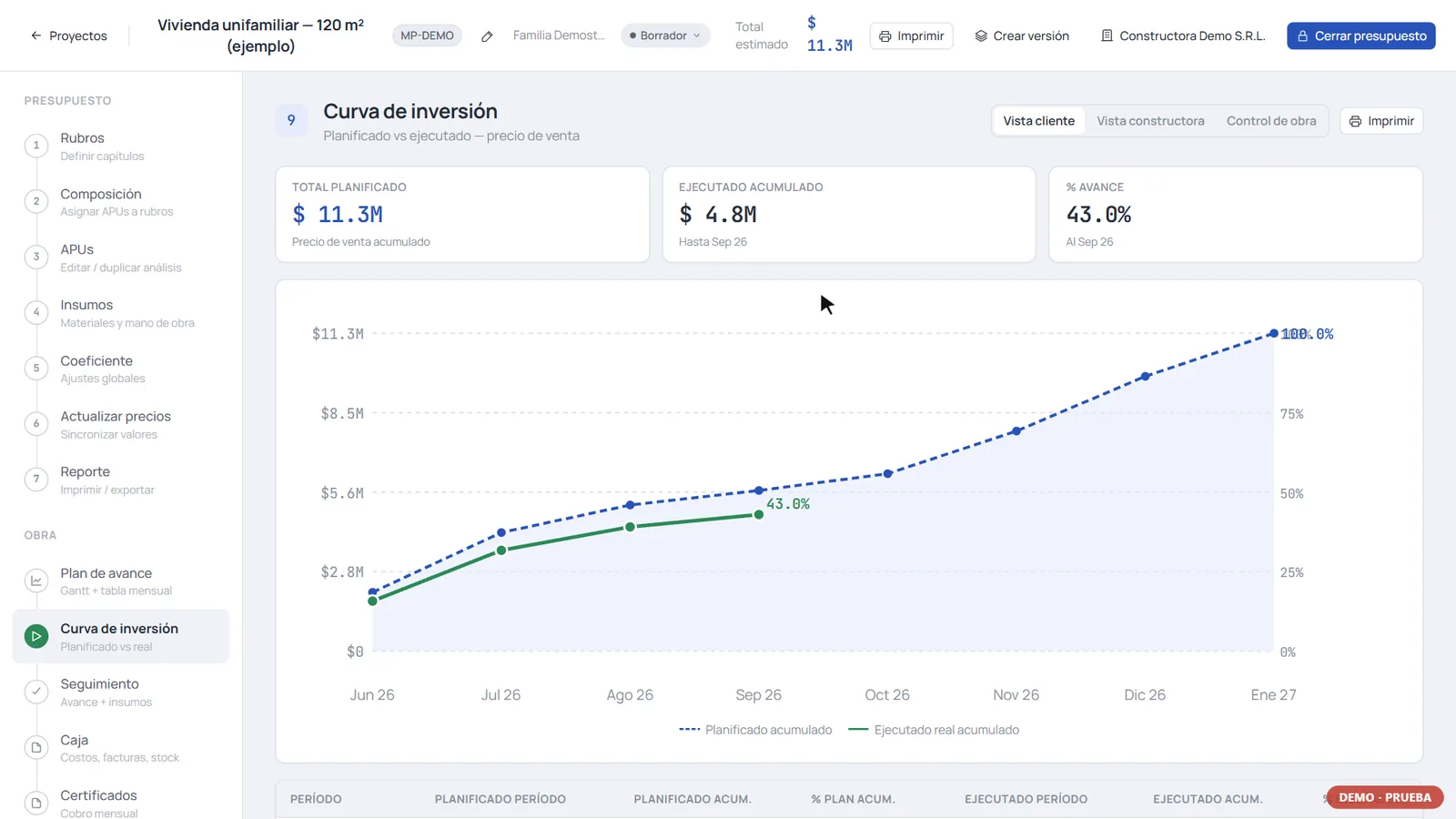1456x819 pixels.
Task: Click the green Sep 26 executed data point
Action: tap(759, 515)
